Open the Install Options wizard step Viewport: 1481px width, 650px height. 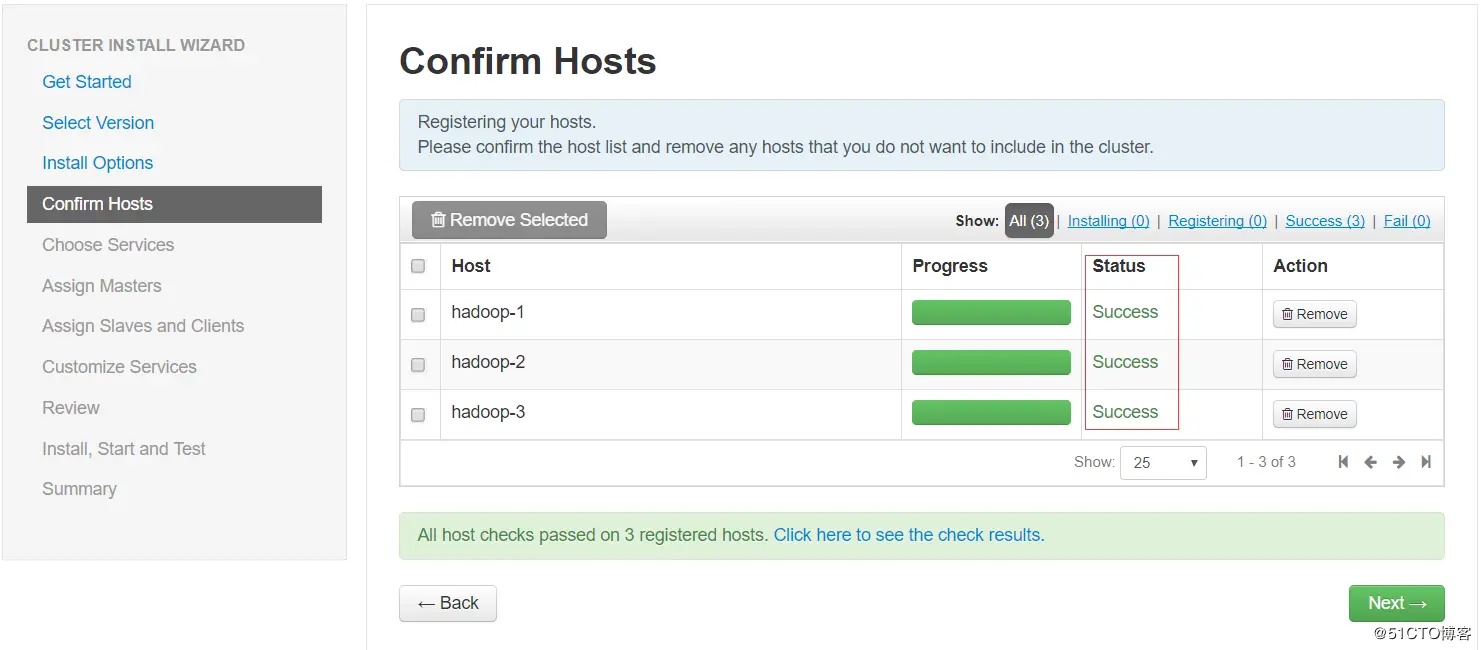(x=97, y=163)
